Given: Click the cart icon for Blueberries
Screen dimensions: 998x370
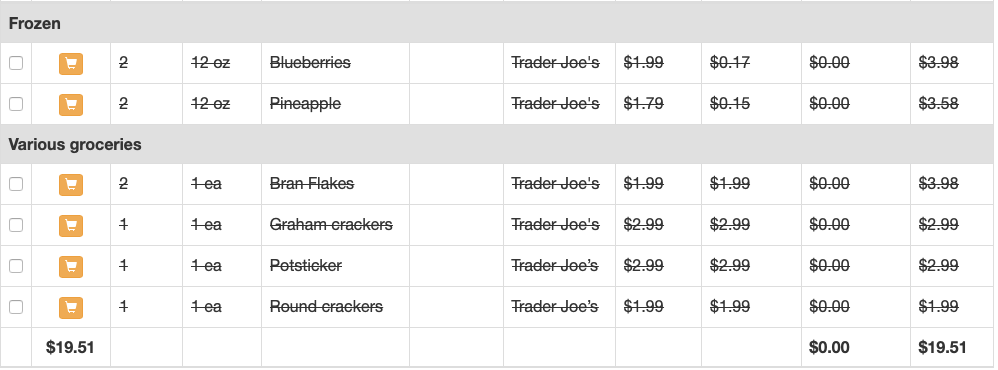Looking at the screenshot, I should point(71,64).
